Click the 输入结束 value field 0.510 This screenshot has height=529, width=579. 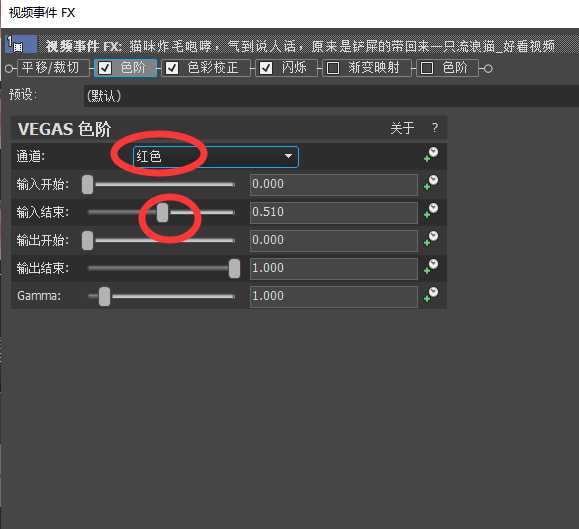tap(334, 212)
